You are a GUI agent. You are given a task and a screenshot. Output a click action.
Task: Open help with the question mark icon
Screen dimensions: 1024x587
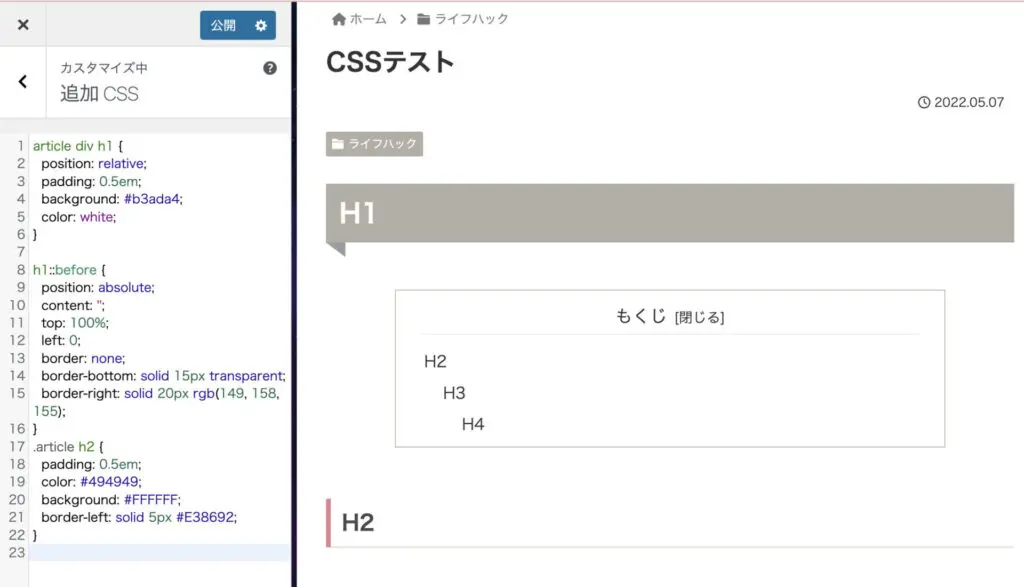pos(270,68)
